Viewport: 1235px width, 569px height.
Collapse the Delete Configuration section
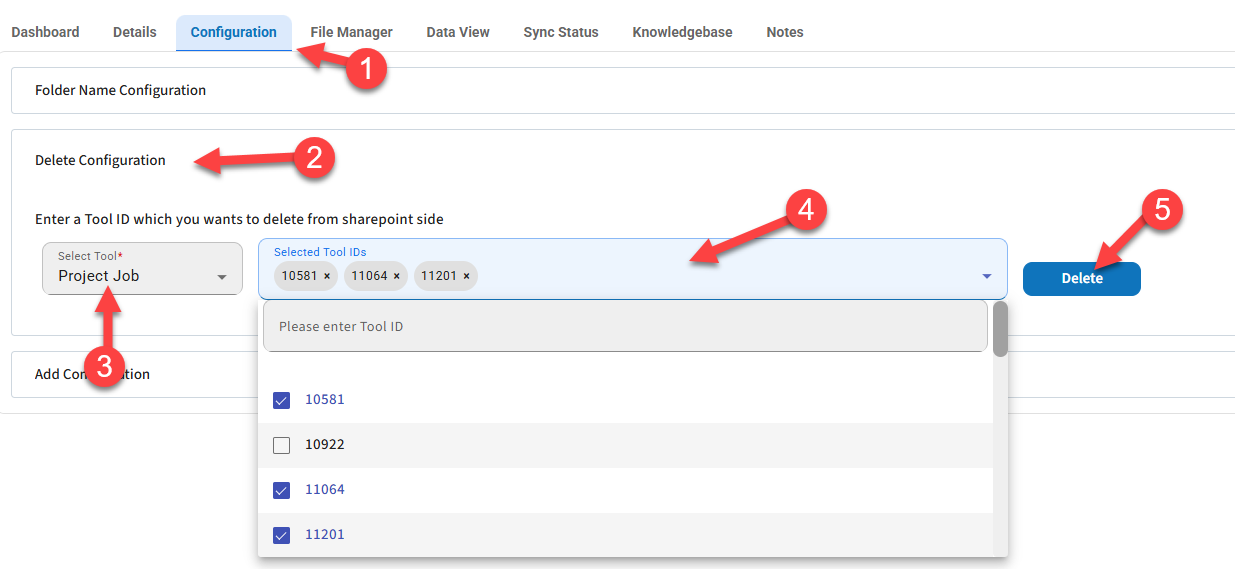(100, 160)
